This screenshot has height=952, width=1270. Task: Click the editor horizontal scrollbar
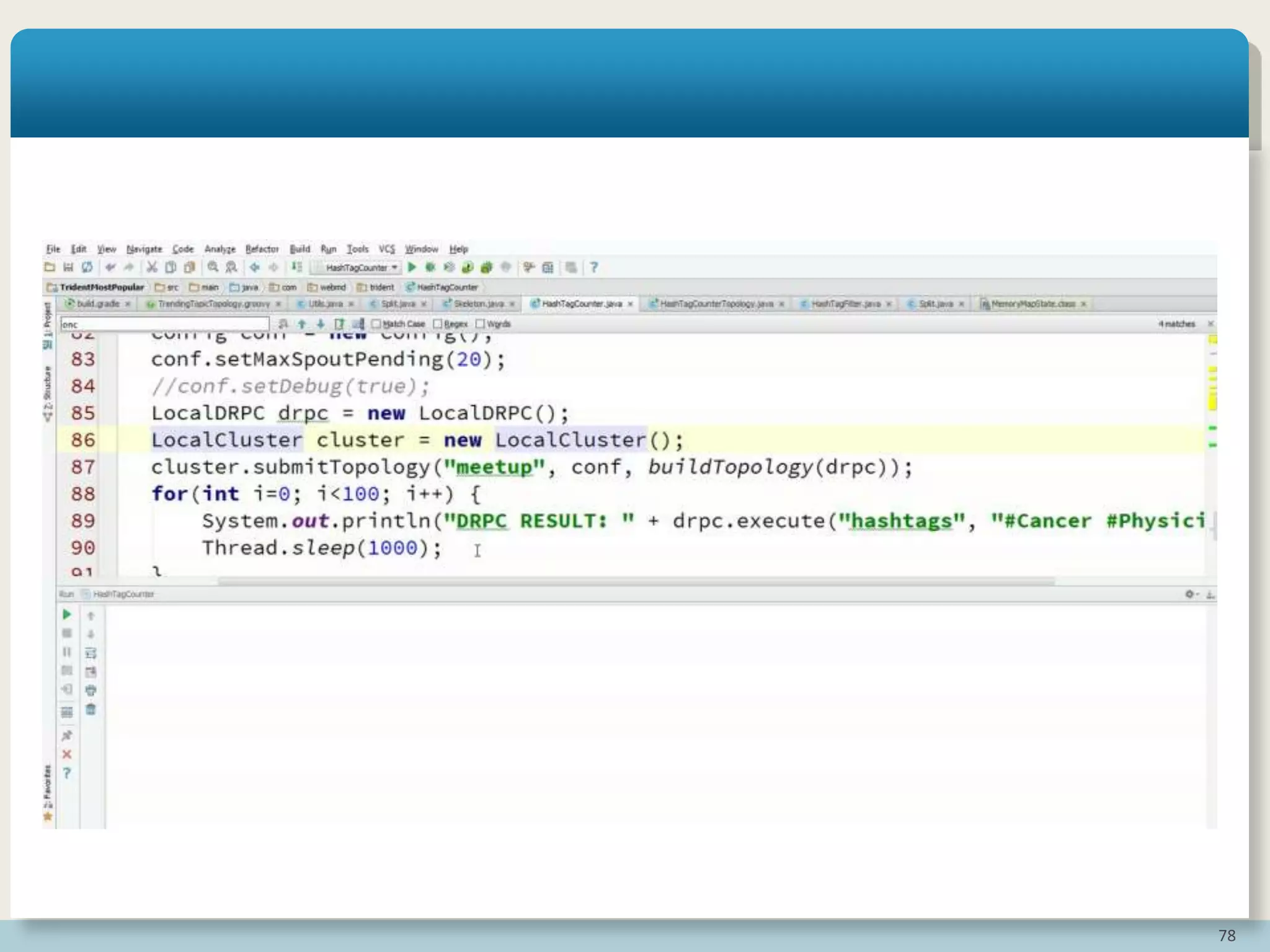(x=636, y=581)
